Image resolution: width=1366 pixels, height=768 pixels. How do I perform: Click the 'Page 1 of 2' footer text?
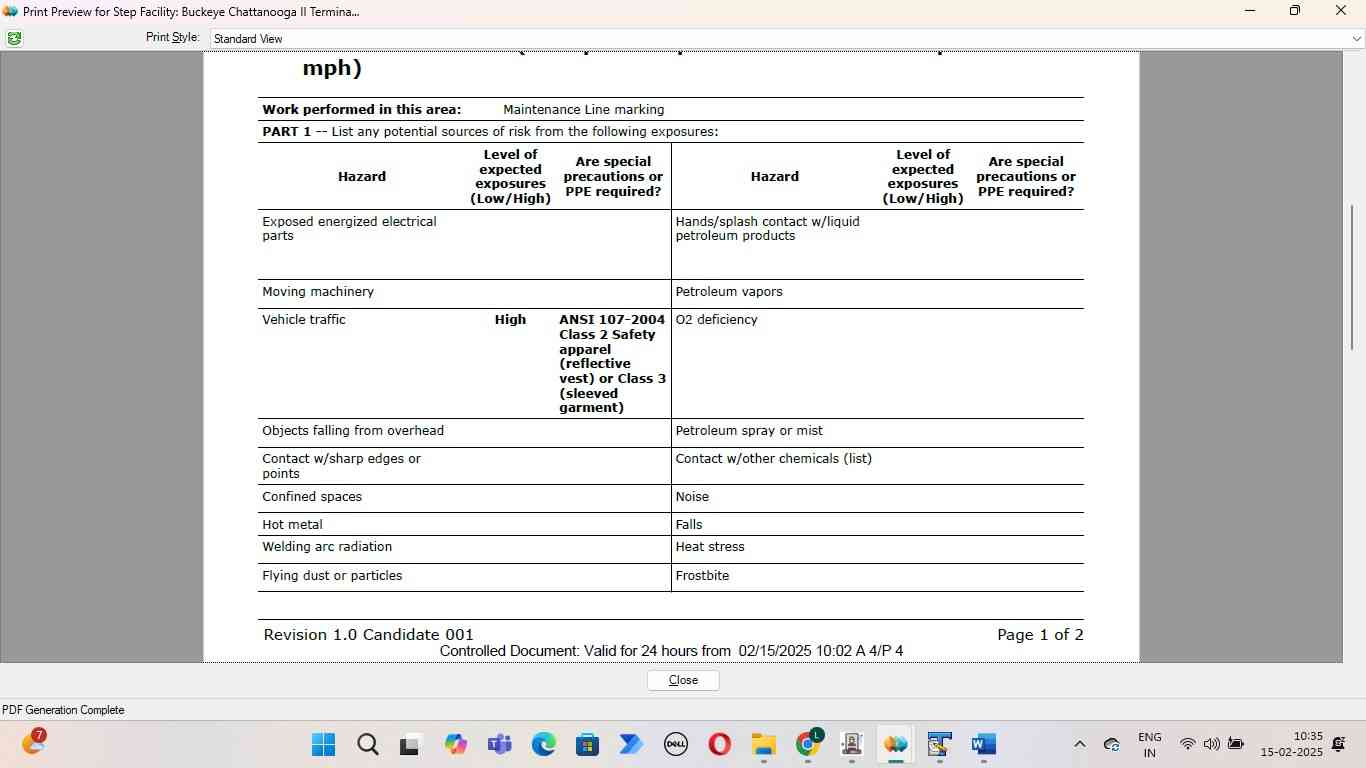[x=1040, y=635]
